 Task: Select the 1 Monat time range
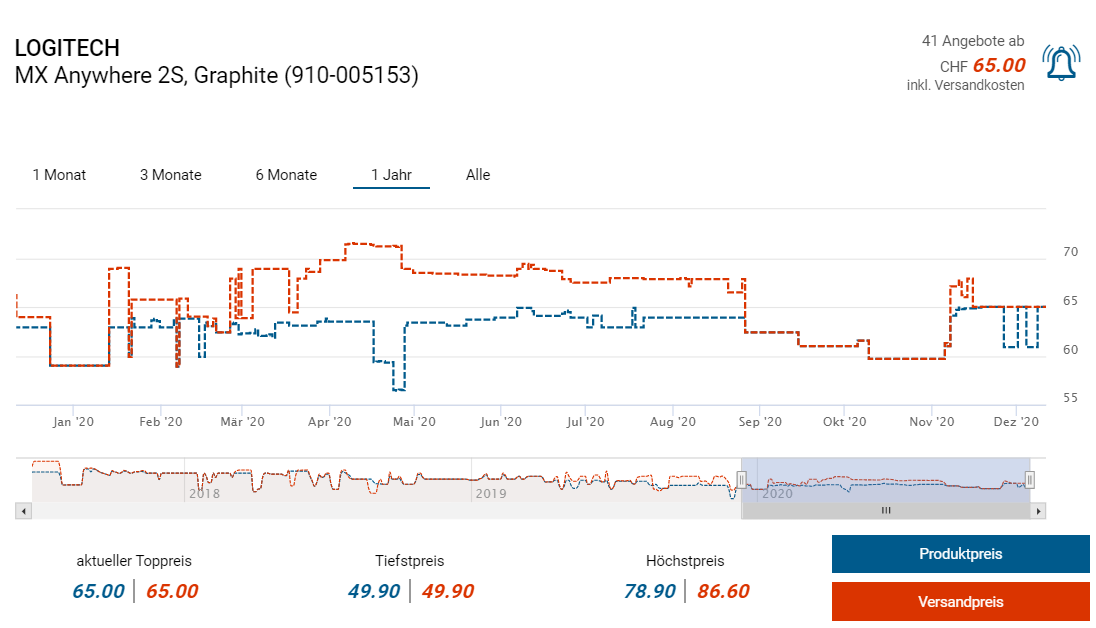coord(59,175)
